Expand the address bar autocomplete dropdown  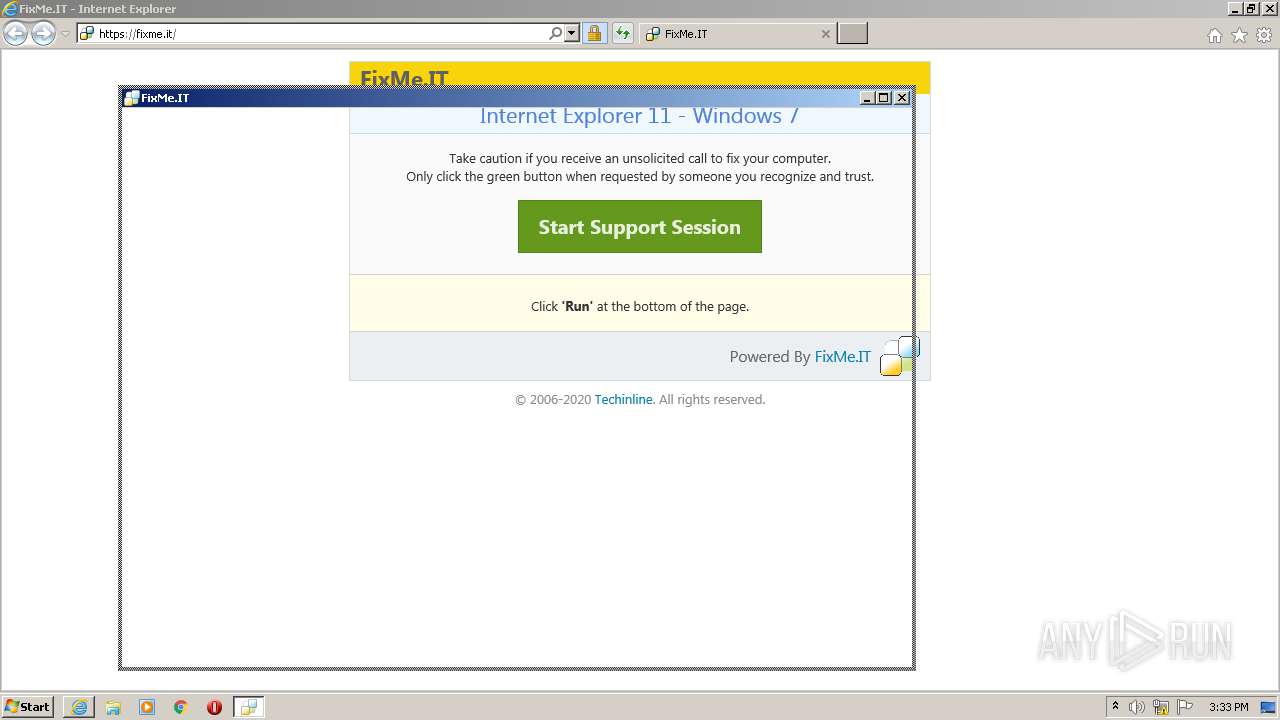coord(572,34)
